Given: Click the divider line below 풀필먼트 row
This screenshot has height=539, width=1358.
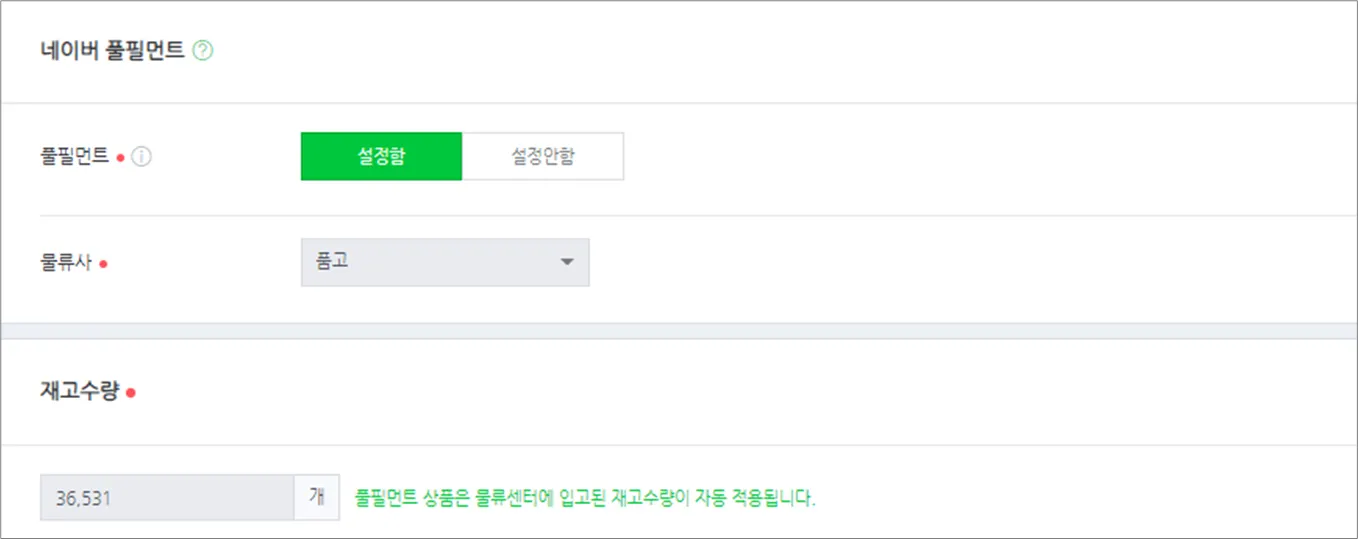Looking at the screenshot, I should coord(679,215).
